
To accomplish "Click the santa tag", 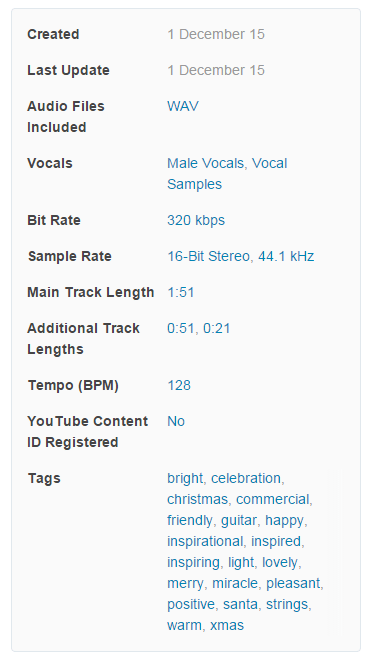I will [x=240, y=604].
